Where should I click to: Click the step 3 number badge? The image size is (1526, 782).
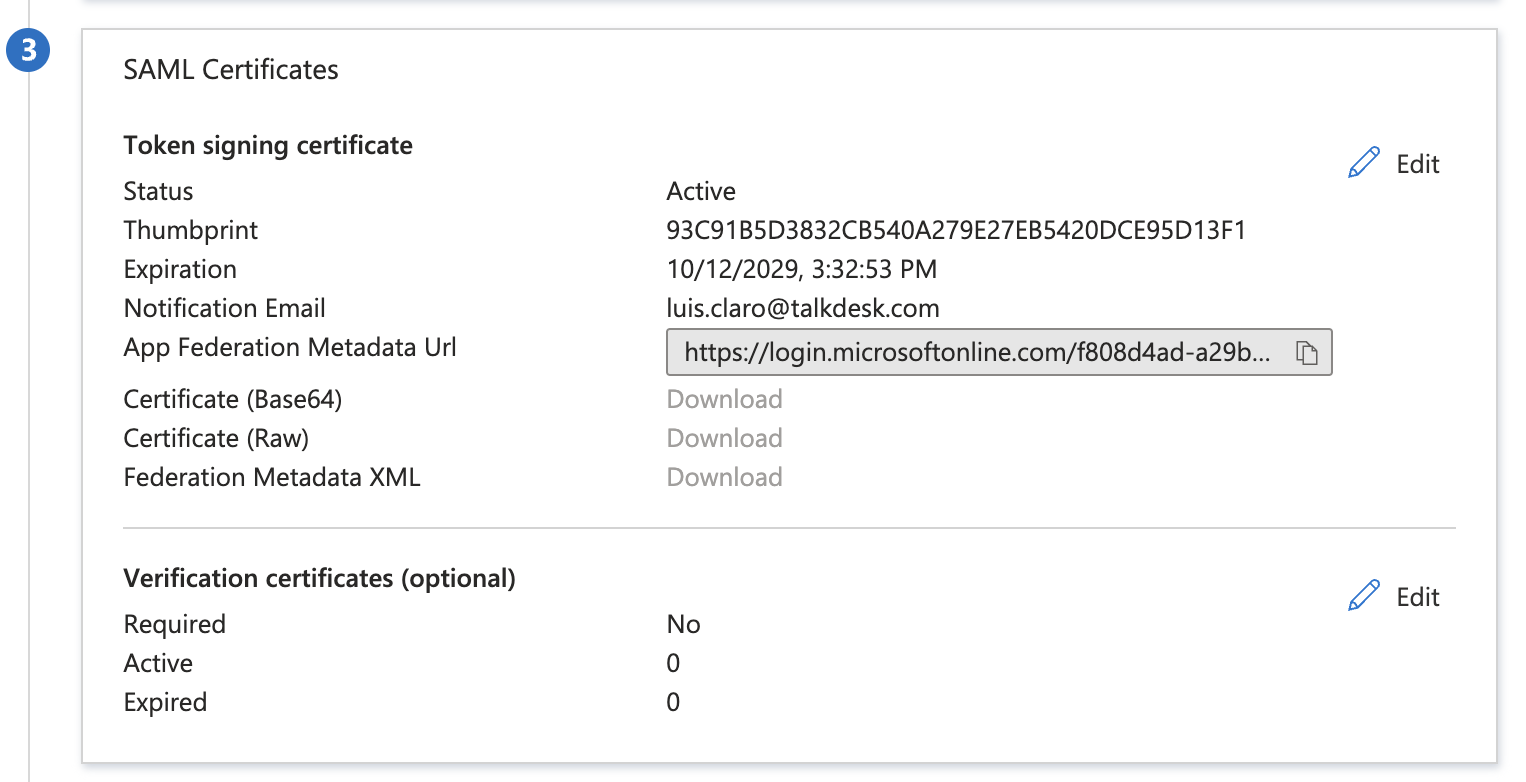coord(28,52)
